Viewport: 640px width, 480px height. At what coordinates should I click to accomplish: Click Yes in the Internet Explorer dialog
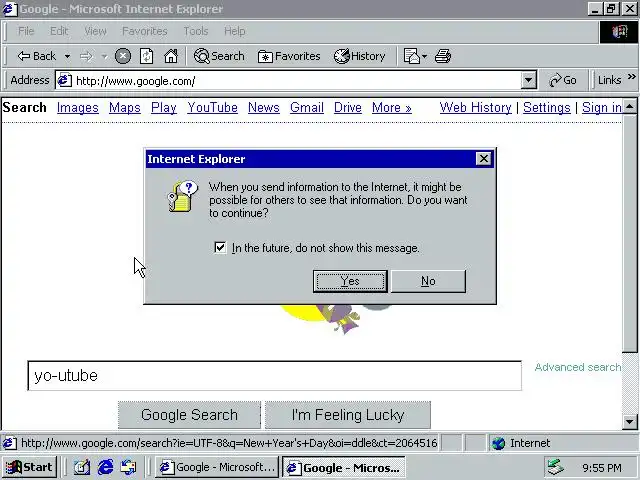tap(350, 281)
